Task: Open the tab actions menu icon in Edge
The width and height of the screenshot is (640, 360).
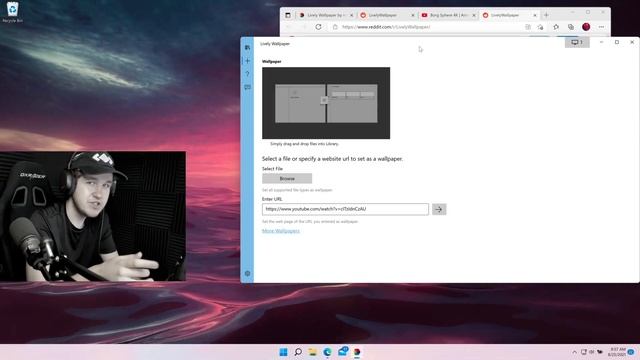Action: tap(288, 15)
